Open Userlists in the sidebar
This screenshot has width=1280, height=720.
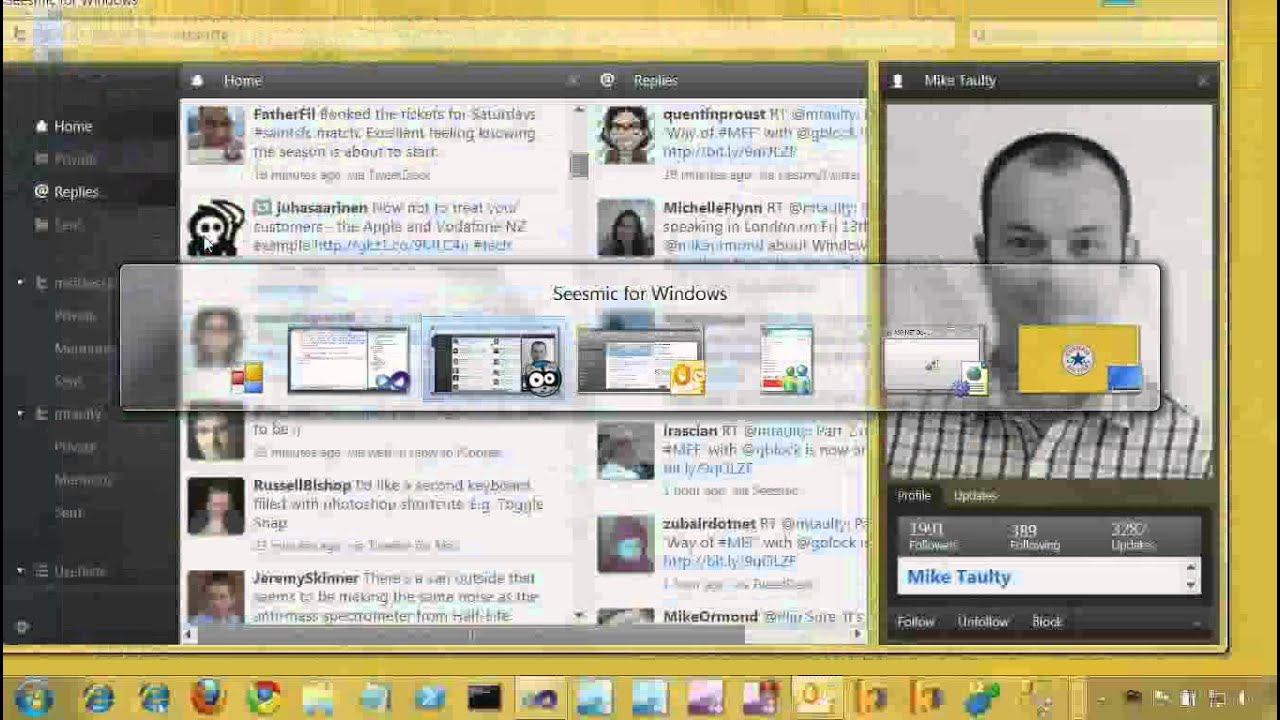[x=80, y=571]
